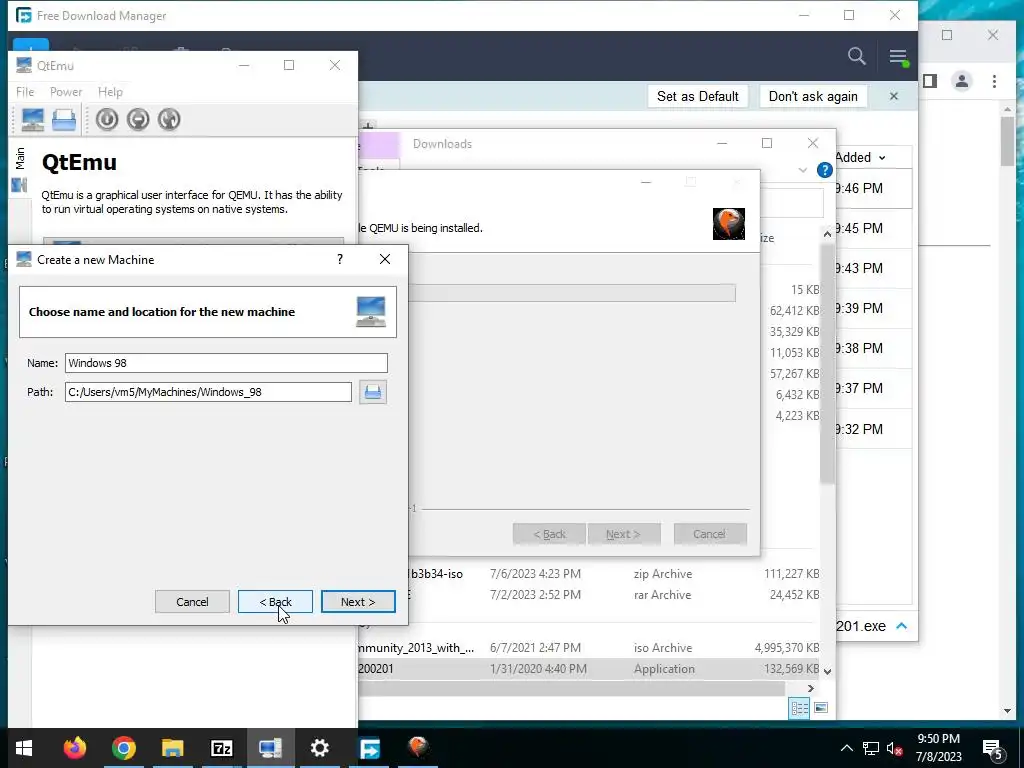Image resolution: width=1024 pixels, height=768 pixels.
Task: Select the zip Archive file row 111,227 KB
Action: pos(589,574)
